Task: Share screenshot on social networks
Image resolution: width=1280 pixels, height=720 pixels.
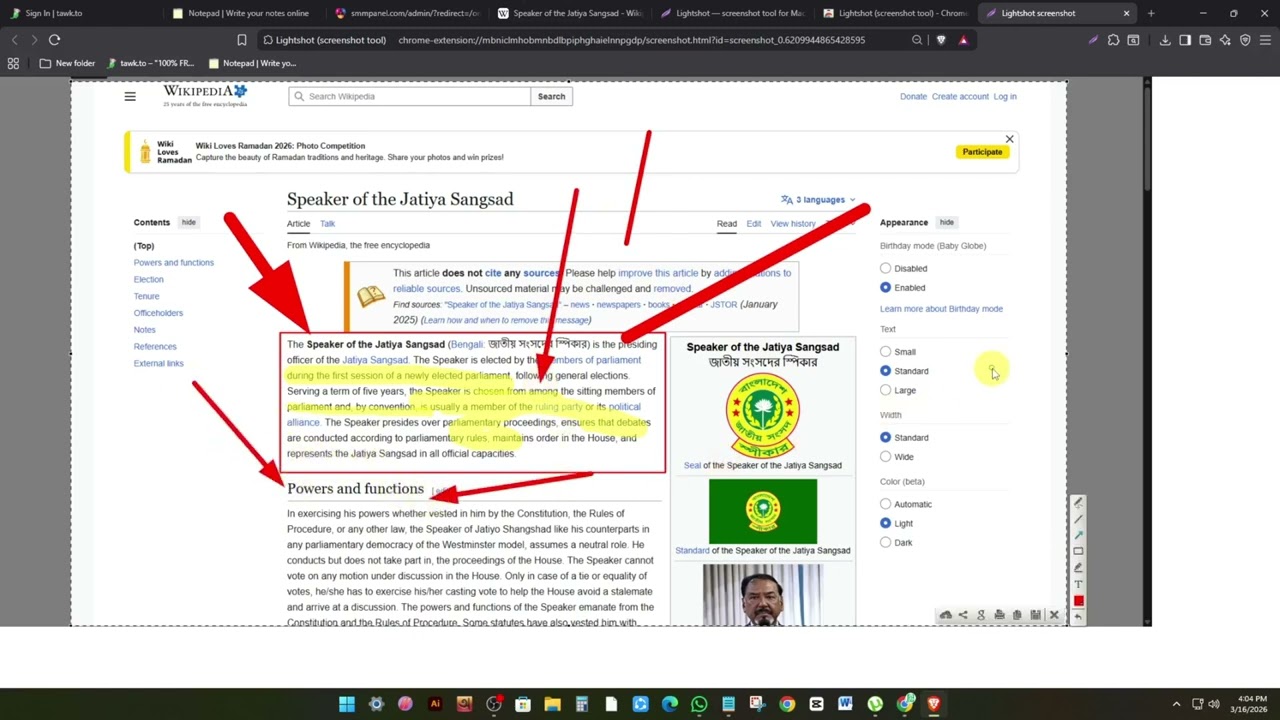Action: [963, 615]
